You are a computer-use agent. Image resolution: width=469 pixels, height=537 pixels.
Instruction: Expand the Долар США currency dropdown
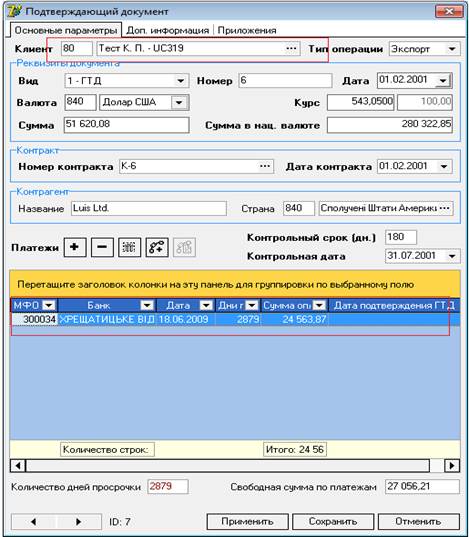pyautogui.click(x=179, y=102)
